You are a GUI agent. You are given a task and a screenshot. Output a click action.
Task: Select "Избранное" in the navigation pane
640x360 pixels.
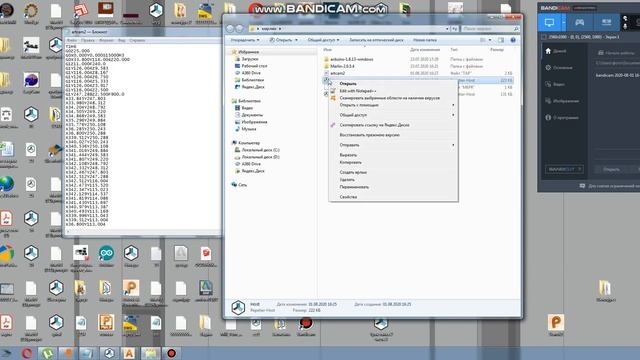point(248,52)
